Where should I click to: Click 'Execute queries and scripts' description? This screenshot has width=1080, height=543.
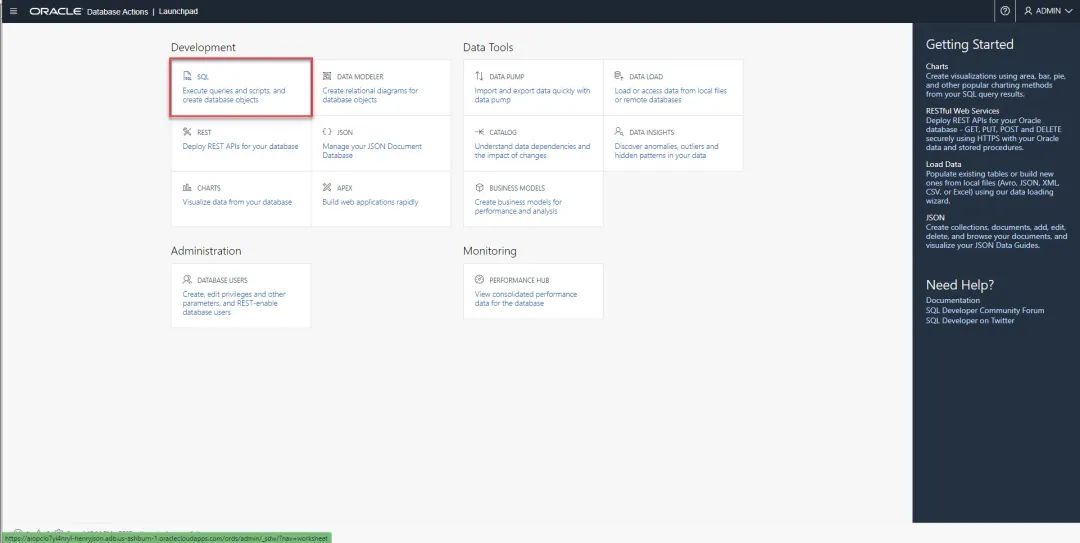click(x=233, y=95)
